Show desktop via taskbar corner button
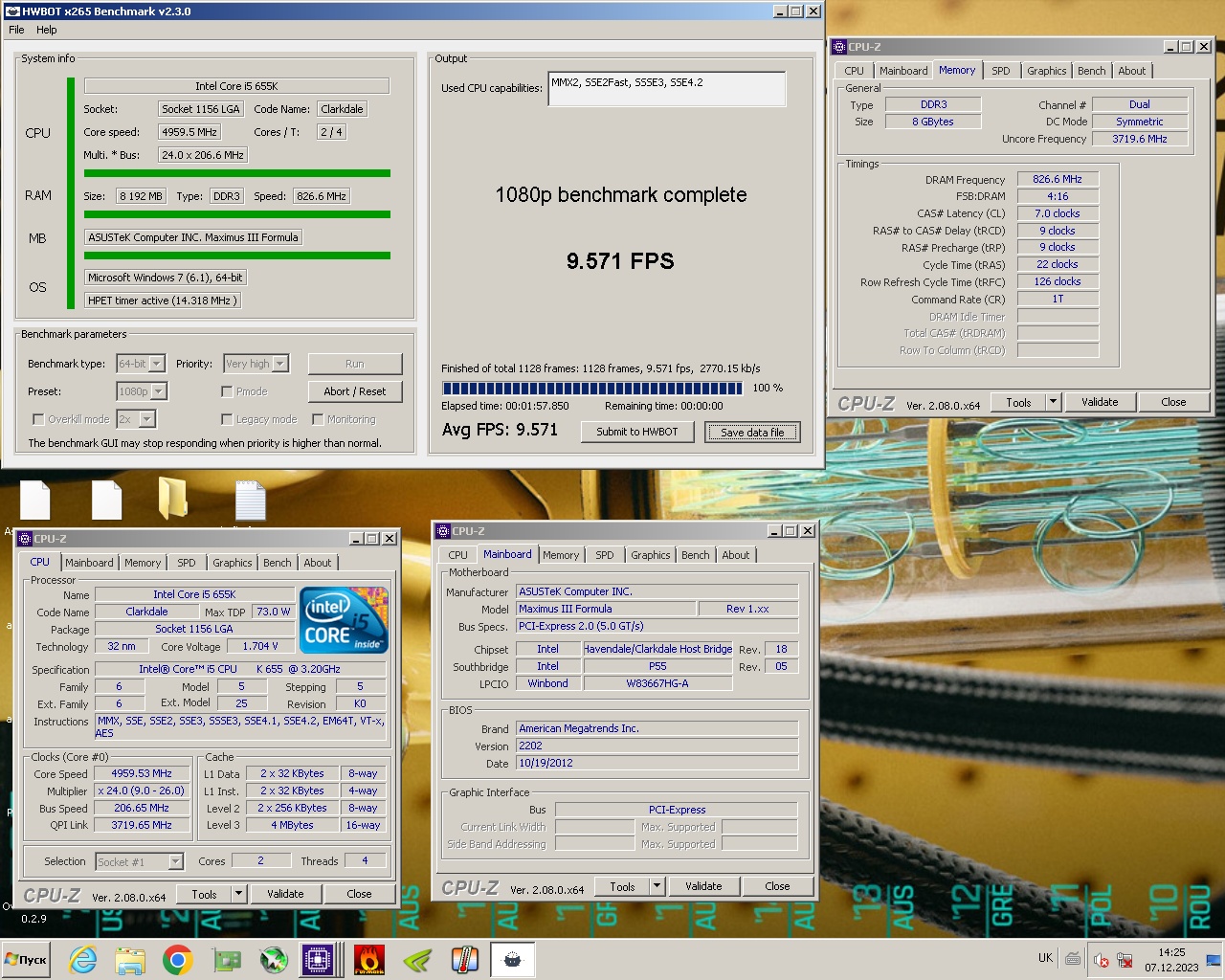 pyautogui.click(x=1214, y=960)
